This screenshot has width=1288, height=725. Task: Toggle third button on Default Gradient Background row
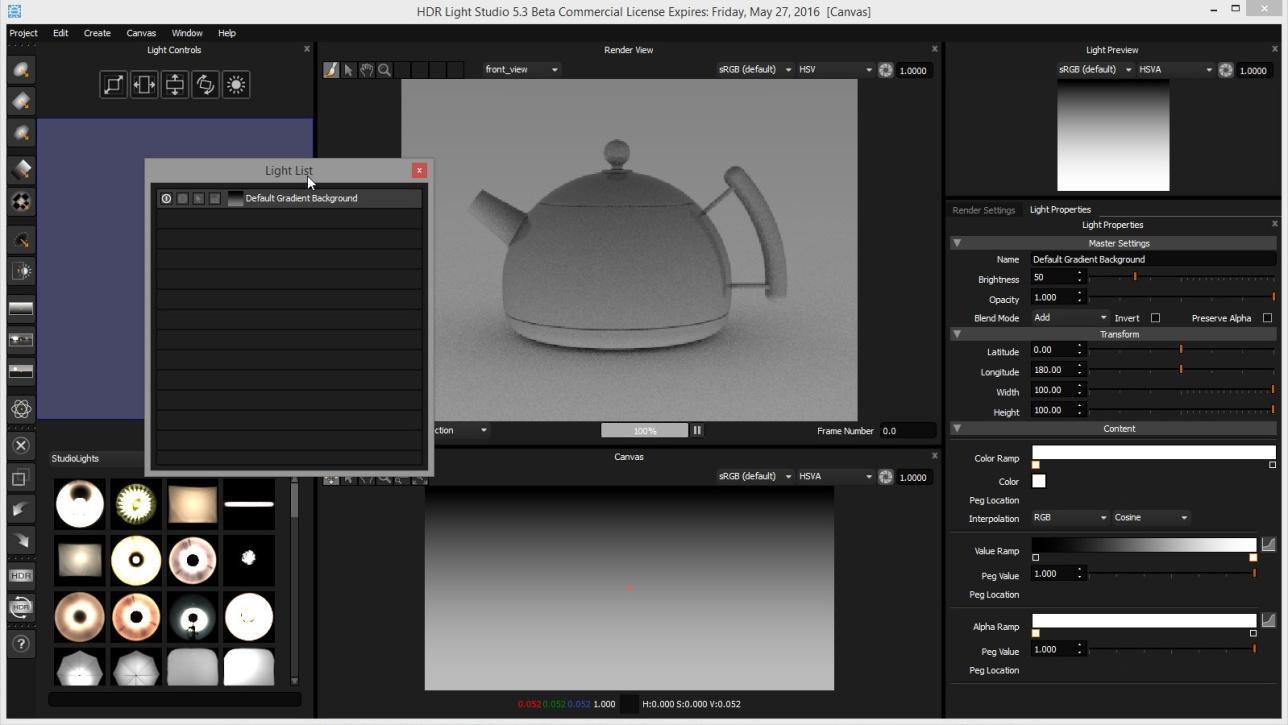click(x=198, y=199)
